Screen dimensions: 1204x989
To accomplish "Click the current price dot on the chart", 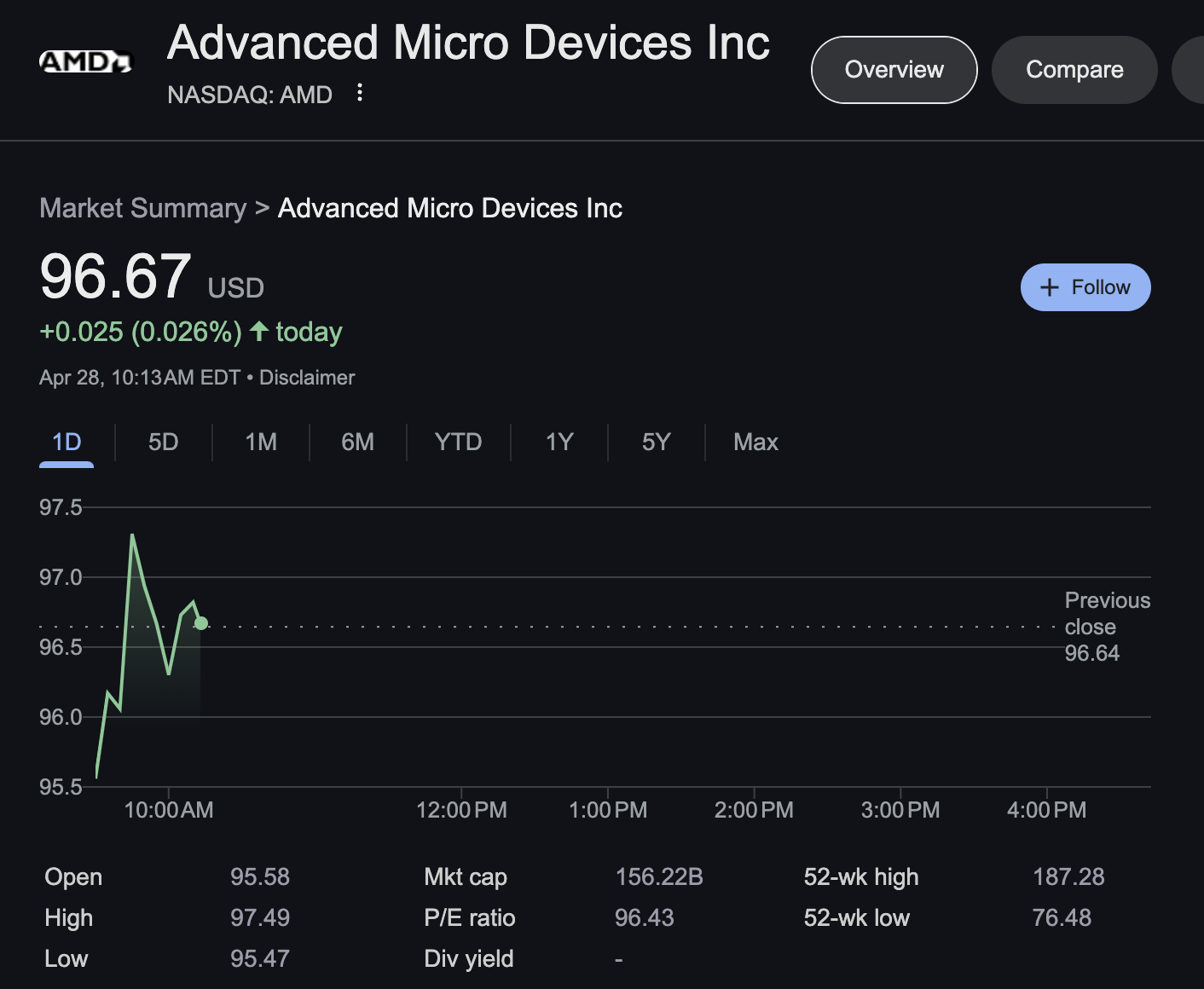I will click(201, 623).
